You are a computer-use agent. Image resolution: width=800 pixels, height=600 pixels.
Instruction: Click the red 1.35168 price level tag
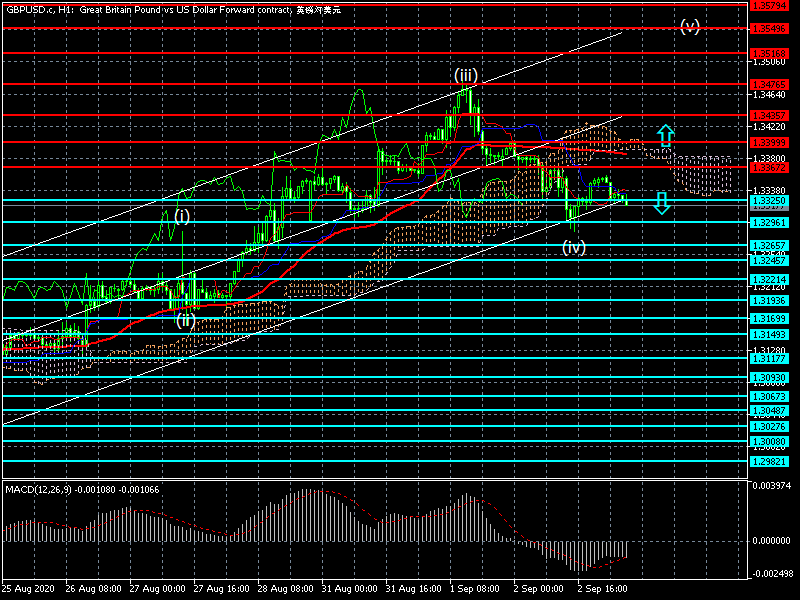(x=769, y=53)
